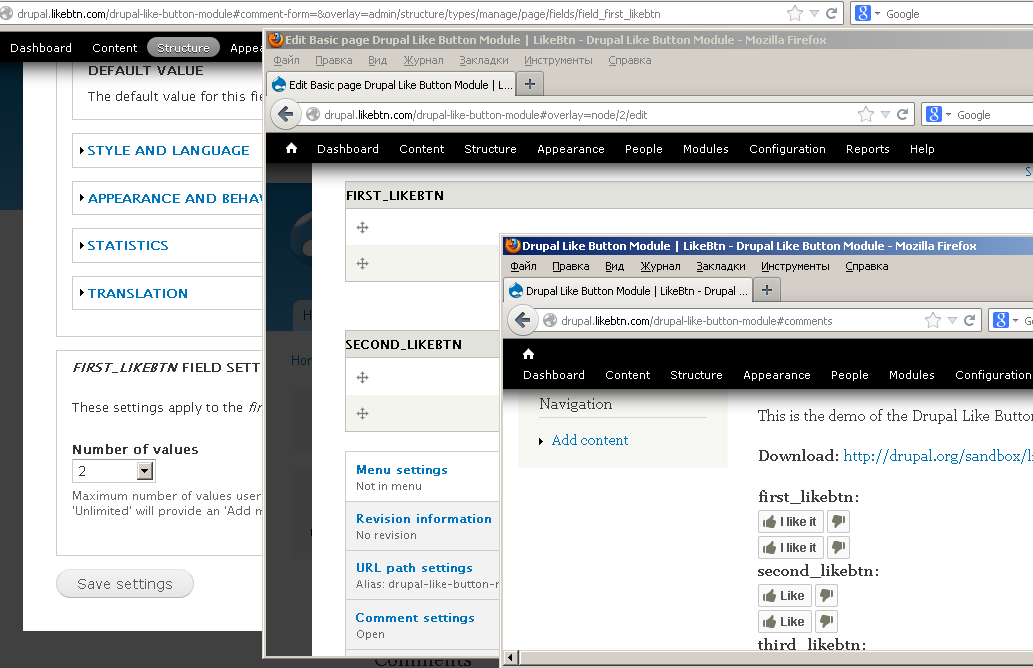
Task: Reload page in back window's address bar
Action: click(831, 13)
